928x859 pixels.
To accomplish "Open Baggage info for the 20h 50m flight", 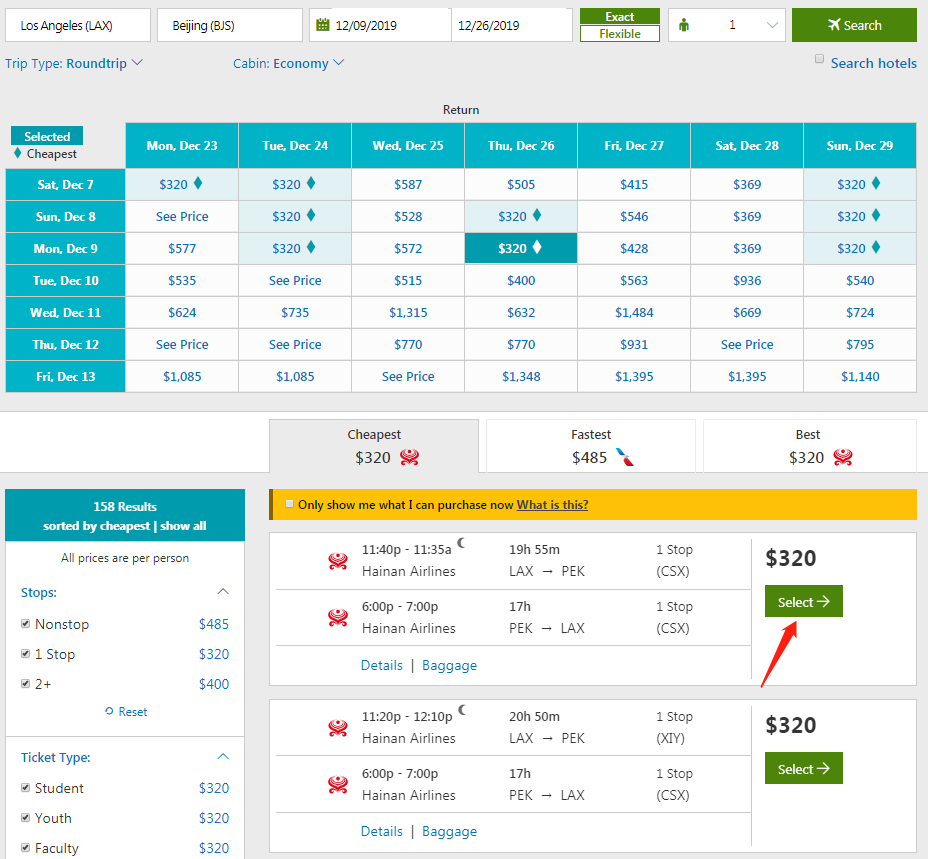I will point(449,831).
